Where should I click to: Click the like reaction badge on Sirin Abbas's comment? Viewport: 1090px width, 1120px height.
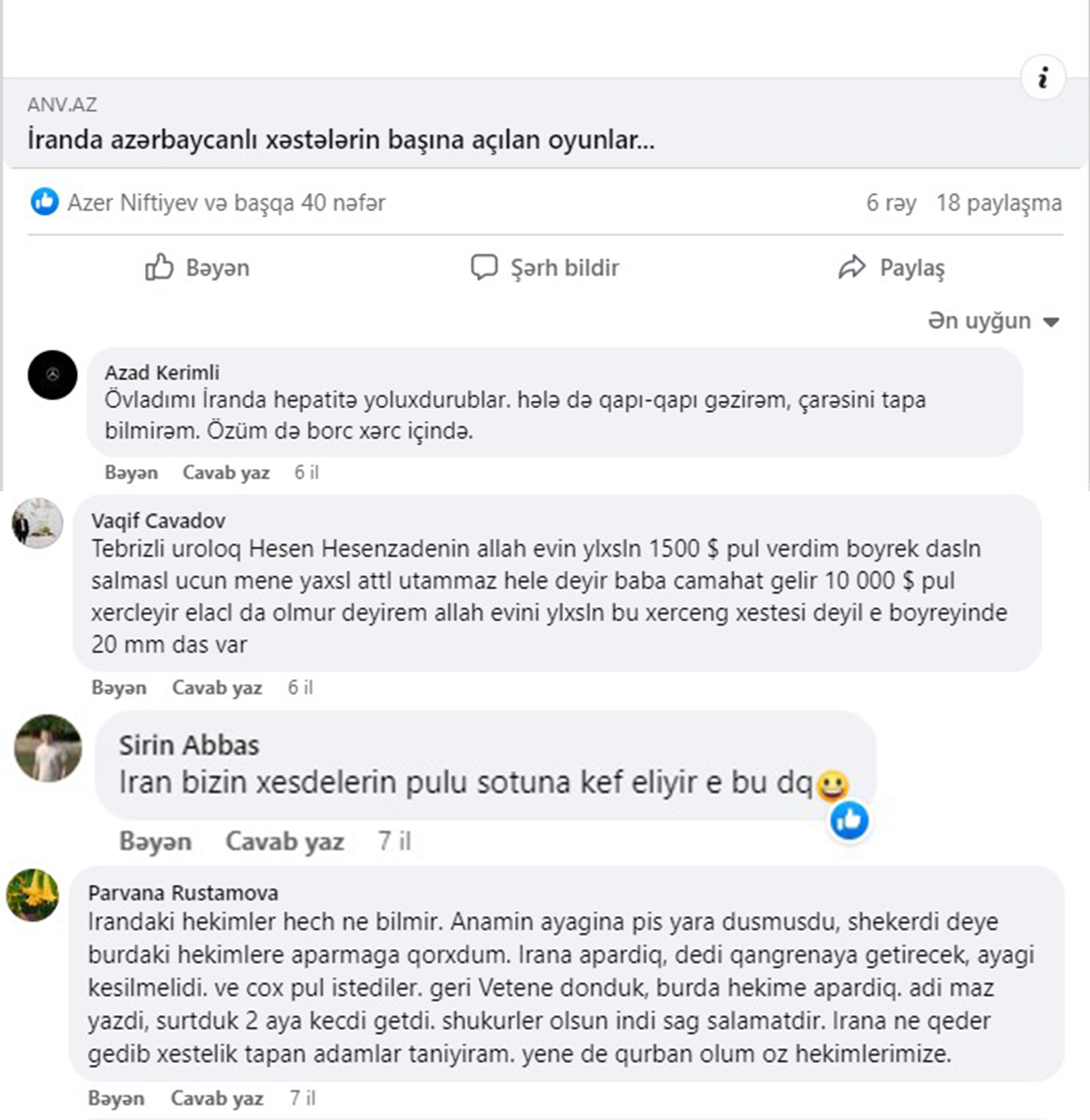coord(849,820)
